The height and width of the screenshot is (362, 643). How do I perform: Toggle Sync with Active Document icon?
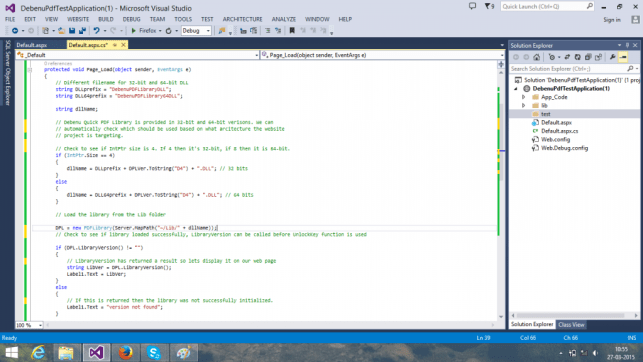(567, 57)
